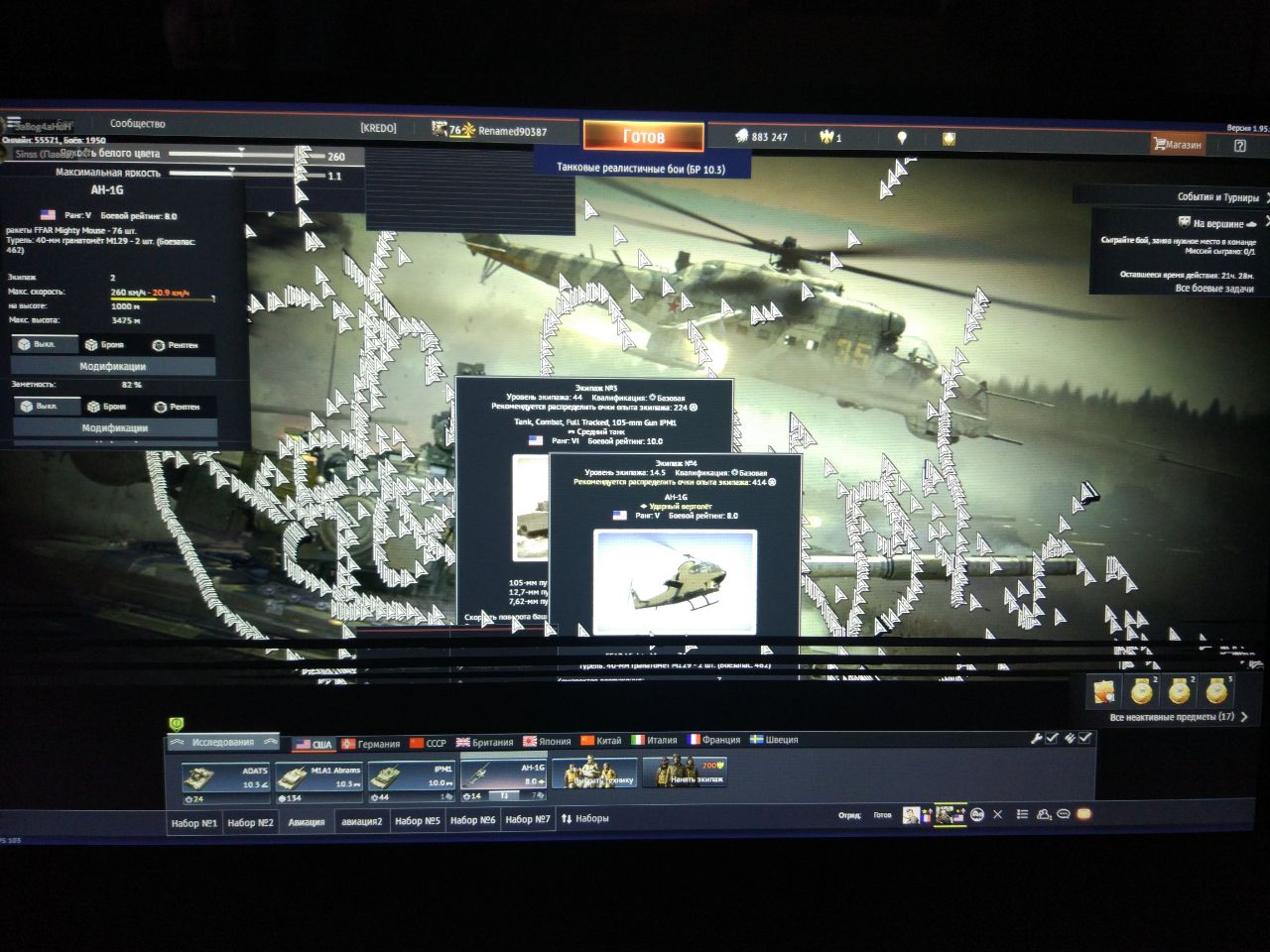Viewport: 1270px width, 952px height.
Task: Select the СССР nation tab
Action: click(427, 743)
